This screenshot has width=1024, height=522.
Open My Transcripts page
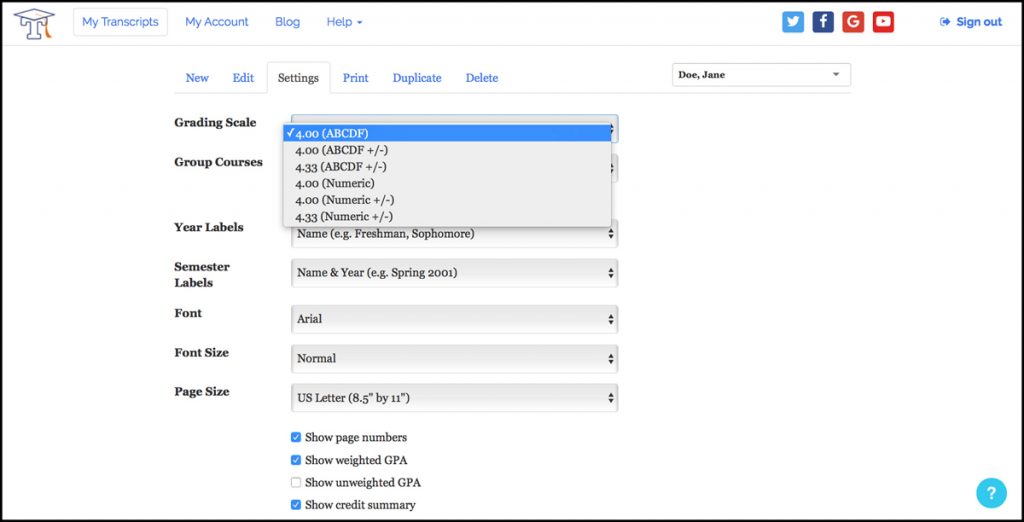[x=120, y=22]
